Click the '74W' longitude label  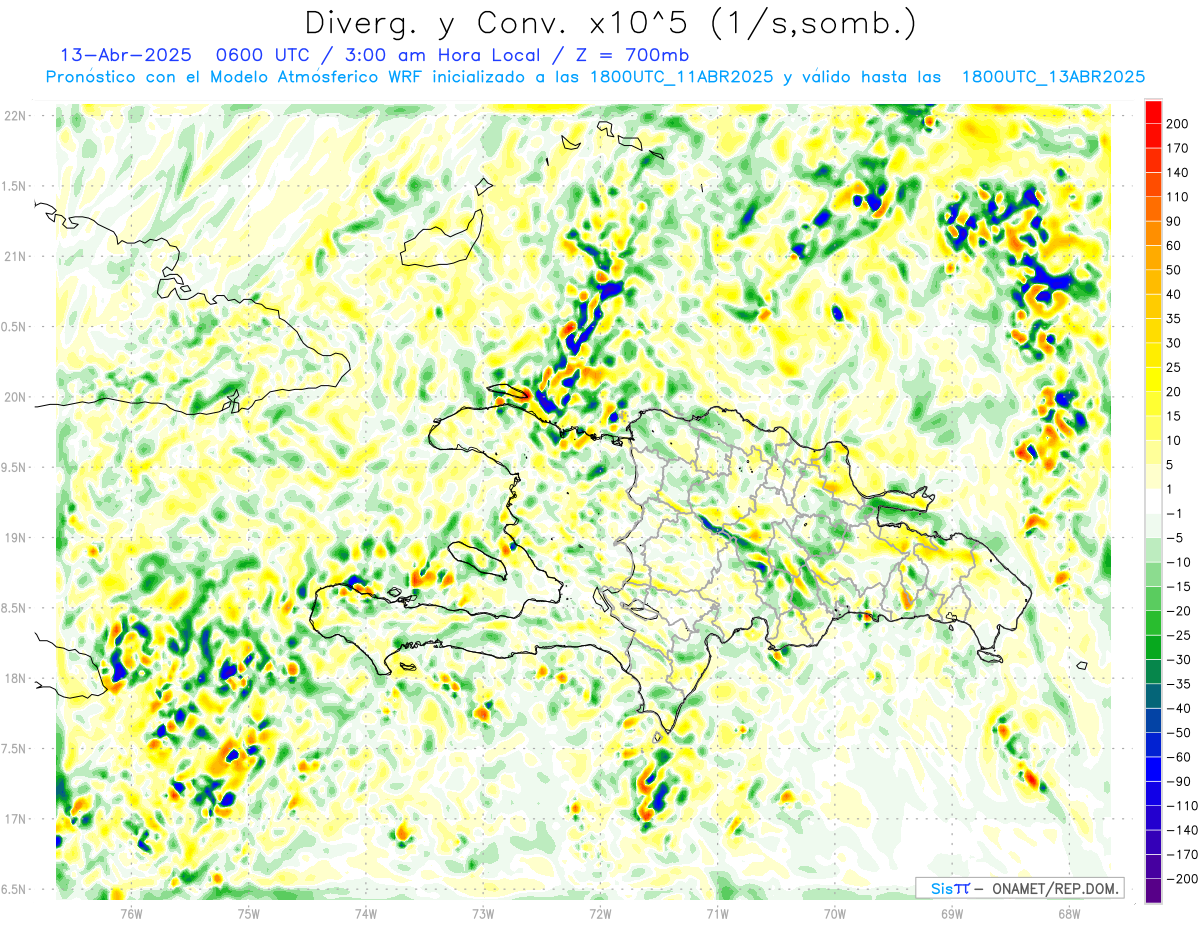click(x=366, y=913)
